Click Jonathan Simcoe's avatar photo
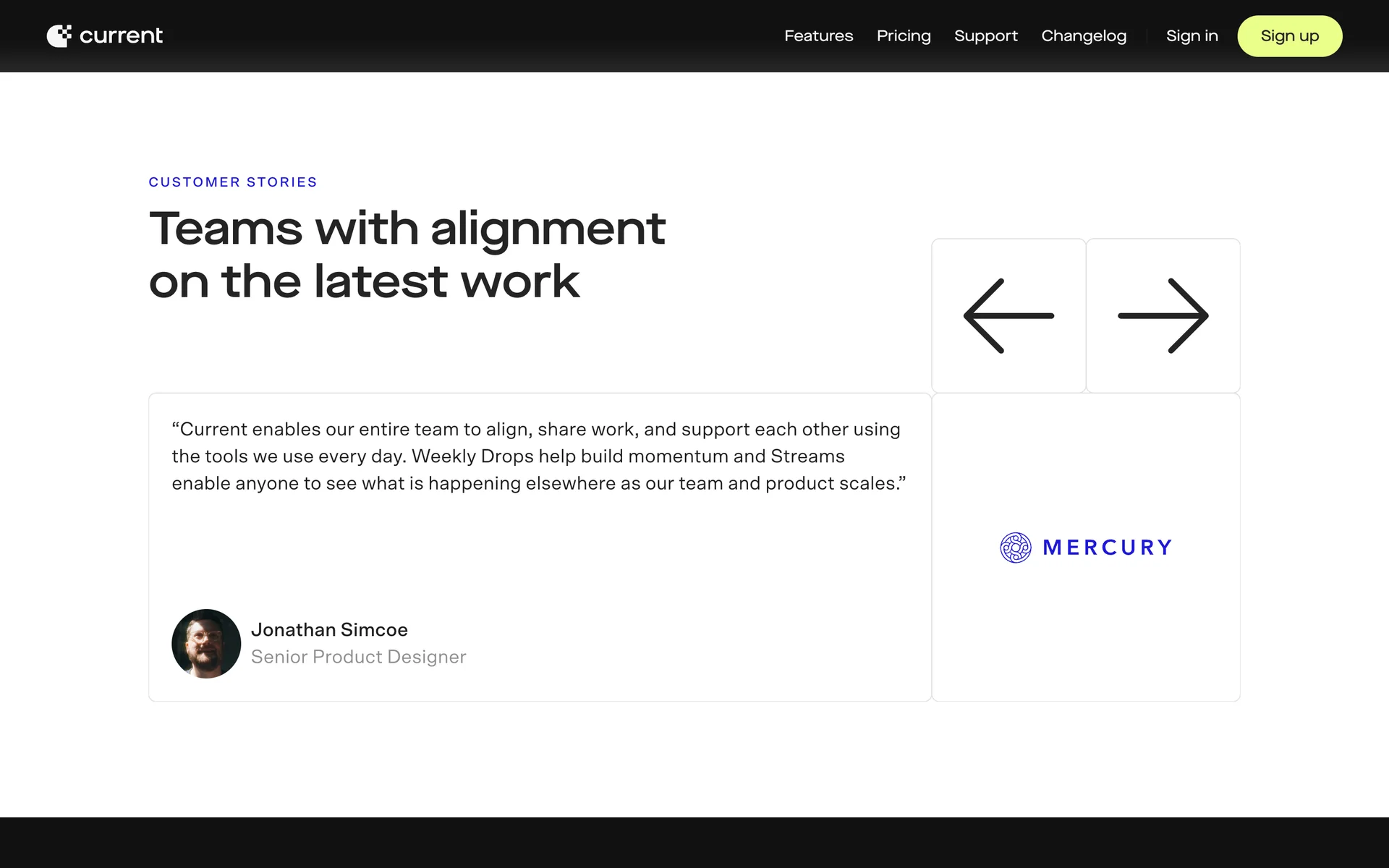The height and width of the screenshot is (868, 1389). click(x=206, y=643)
